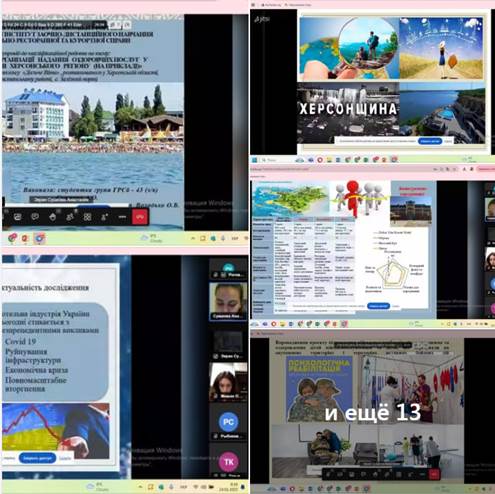This screenshot has width=495, height=494.
Task: Open the red-ring taskbar icon under the Херсонщина slide
Action: [320, 160]
